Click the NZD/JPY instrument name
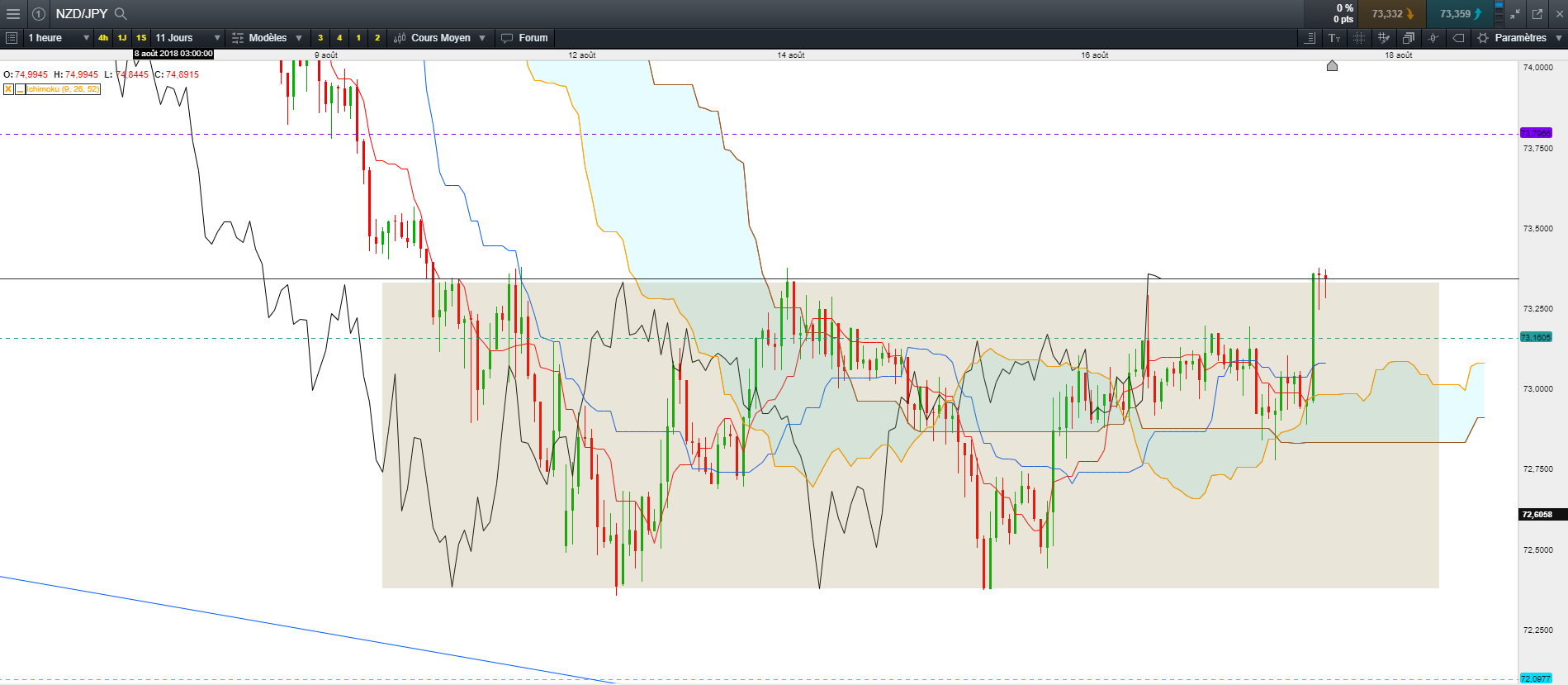Image resolution: width=1568 pixels, height=685 pixels. pyautogui.click(x=82, y=14)
